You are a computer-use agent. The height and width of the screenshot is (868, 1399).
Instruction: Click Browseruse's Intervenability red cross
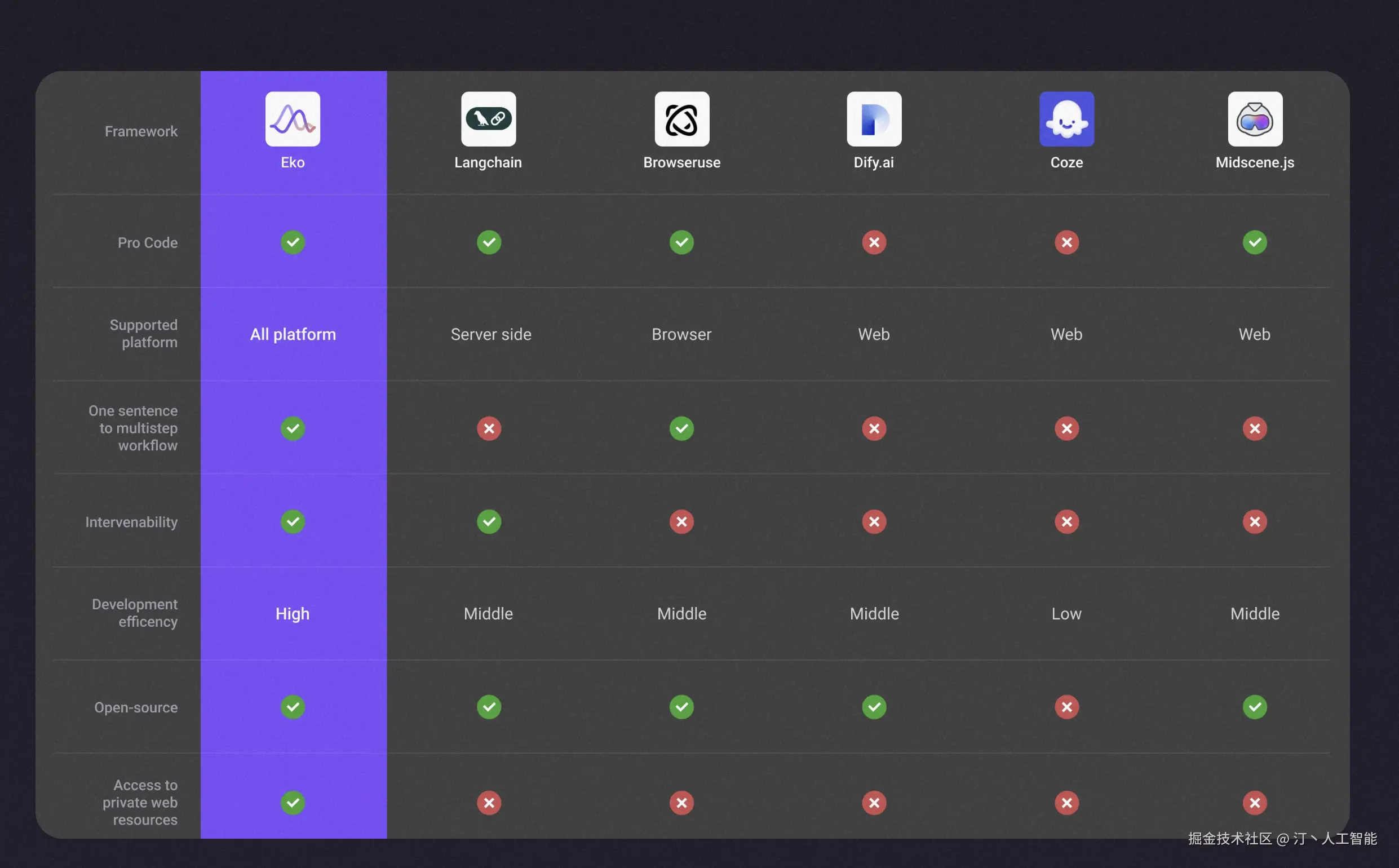(681, 522)
